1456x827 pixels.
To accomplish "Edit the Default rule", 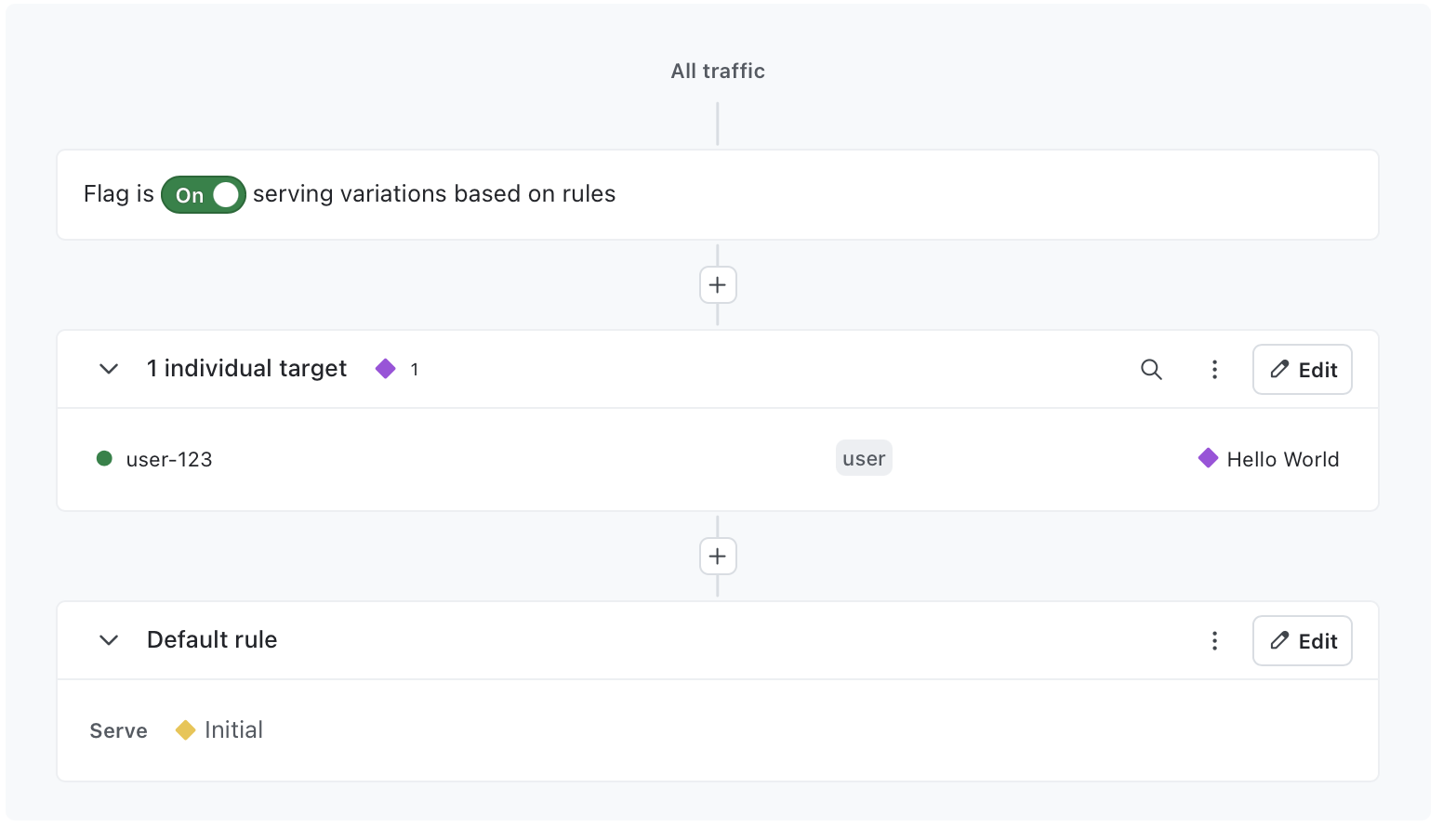I will click(1302, 641).
